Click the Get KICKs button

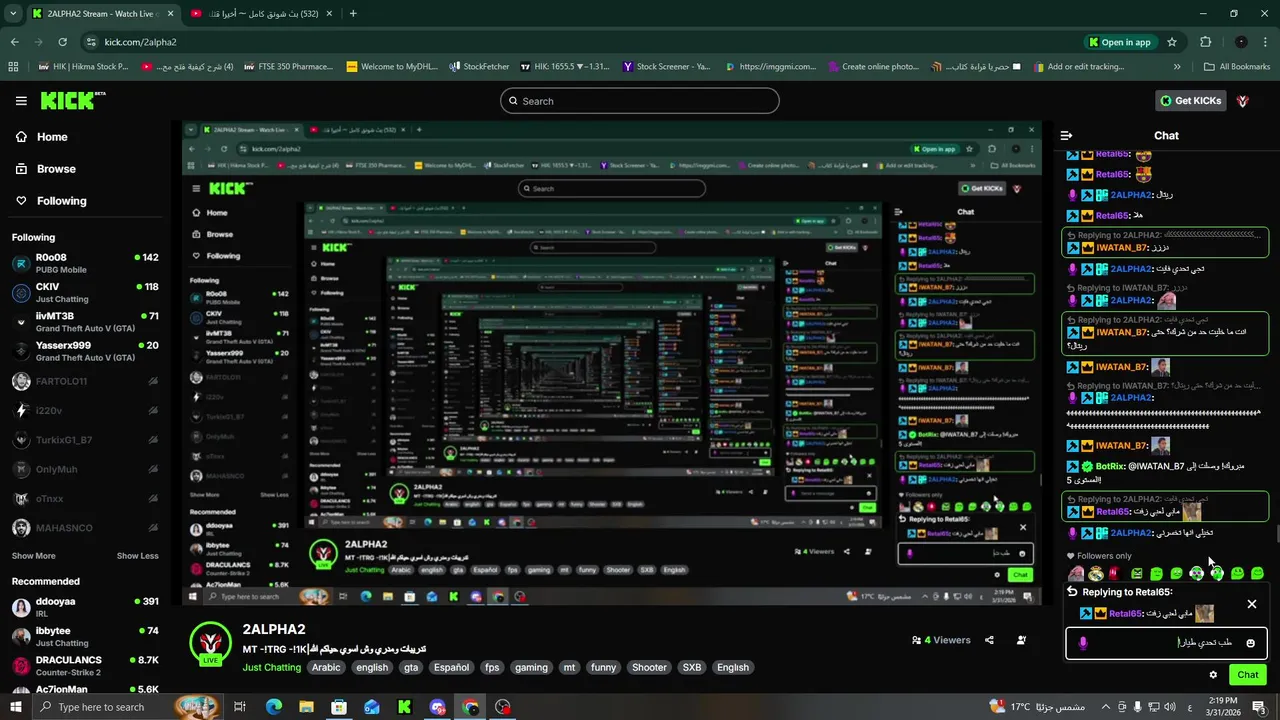pyautogui.click(x=1191, y=101)
